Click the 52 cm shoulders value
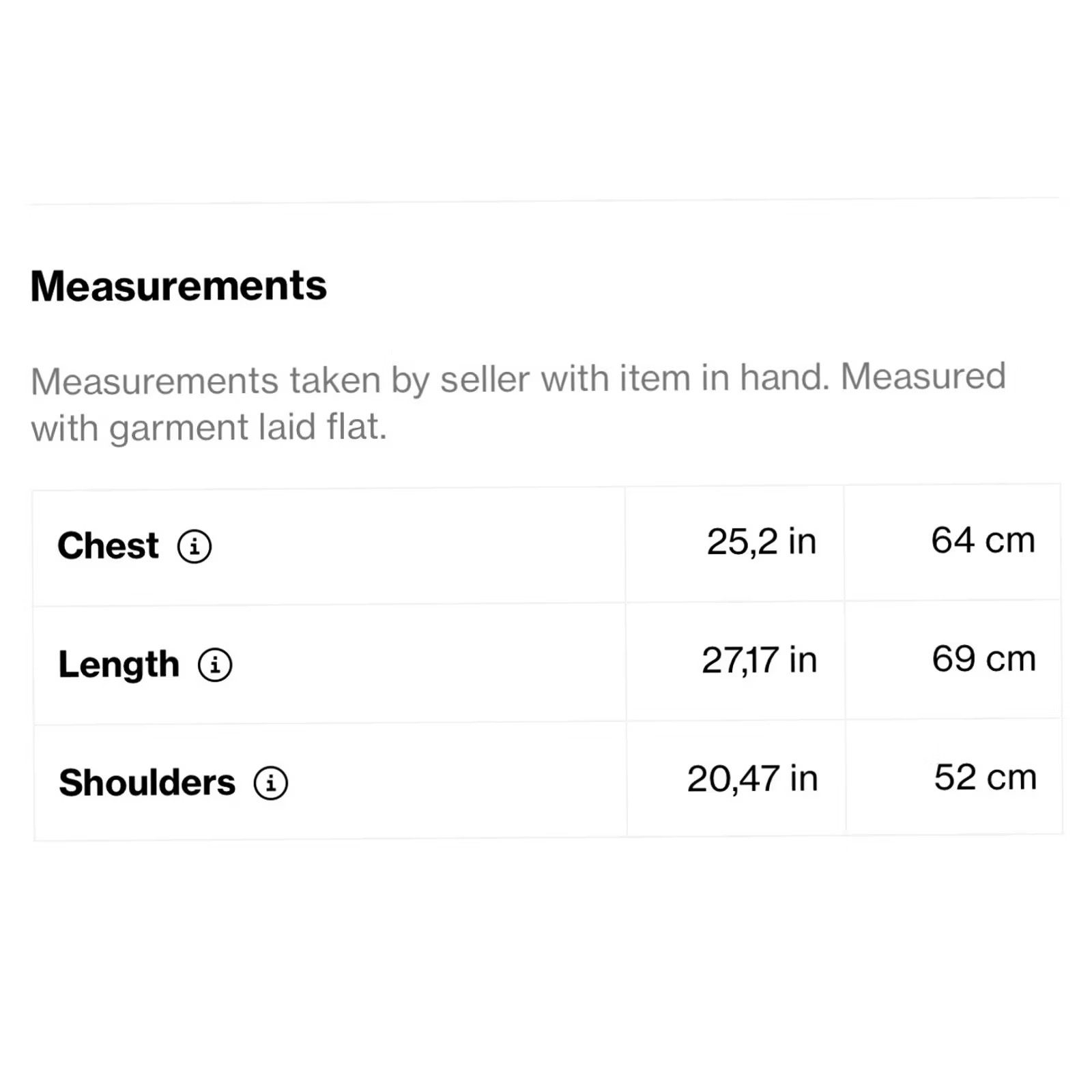Screen dimensions: 1092x1092 tap(986, 777)
